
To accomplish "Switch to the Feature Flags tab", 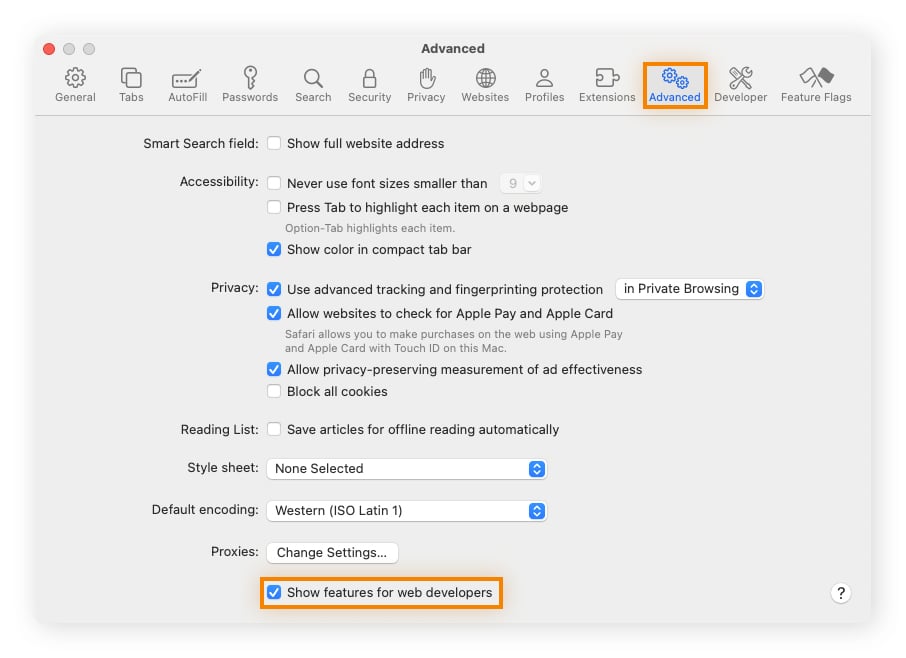I will click(816, 85).
